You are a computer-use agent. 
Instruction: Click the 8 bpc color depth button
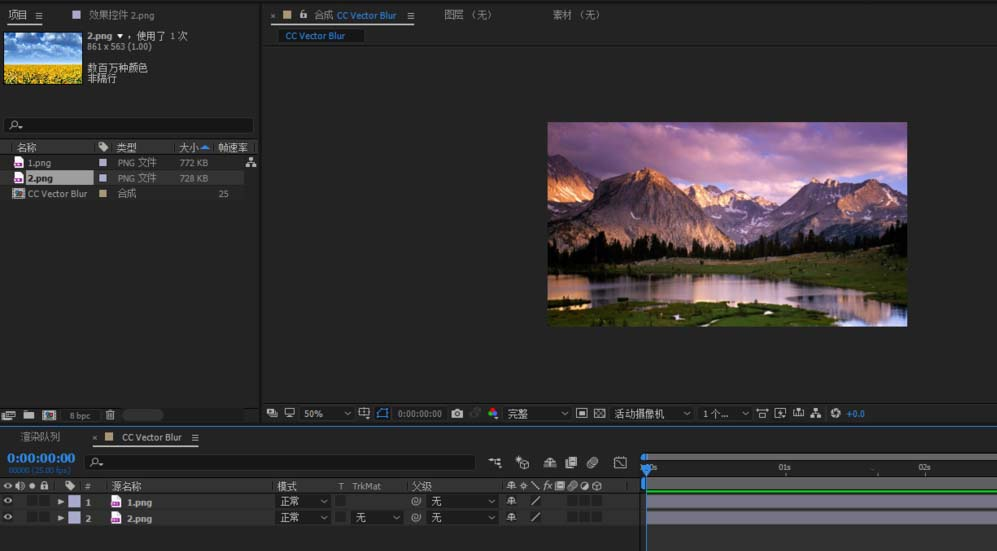[80, 415]
